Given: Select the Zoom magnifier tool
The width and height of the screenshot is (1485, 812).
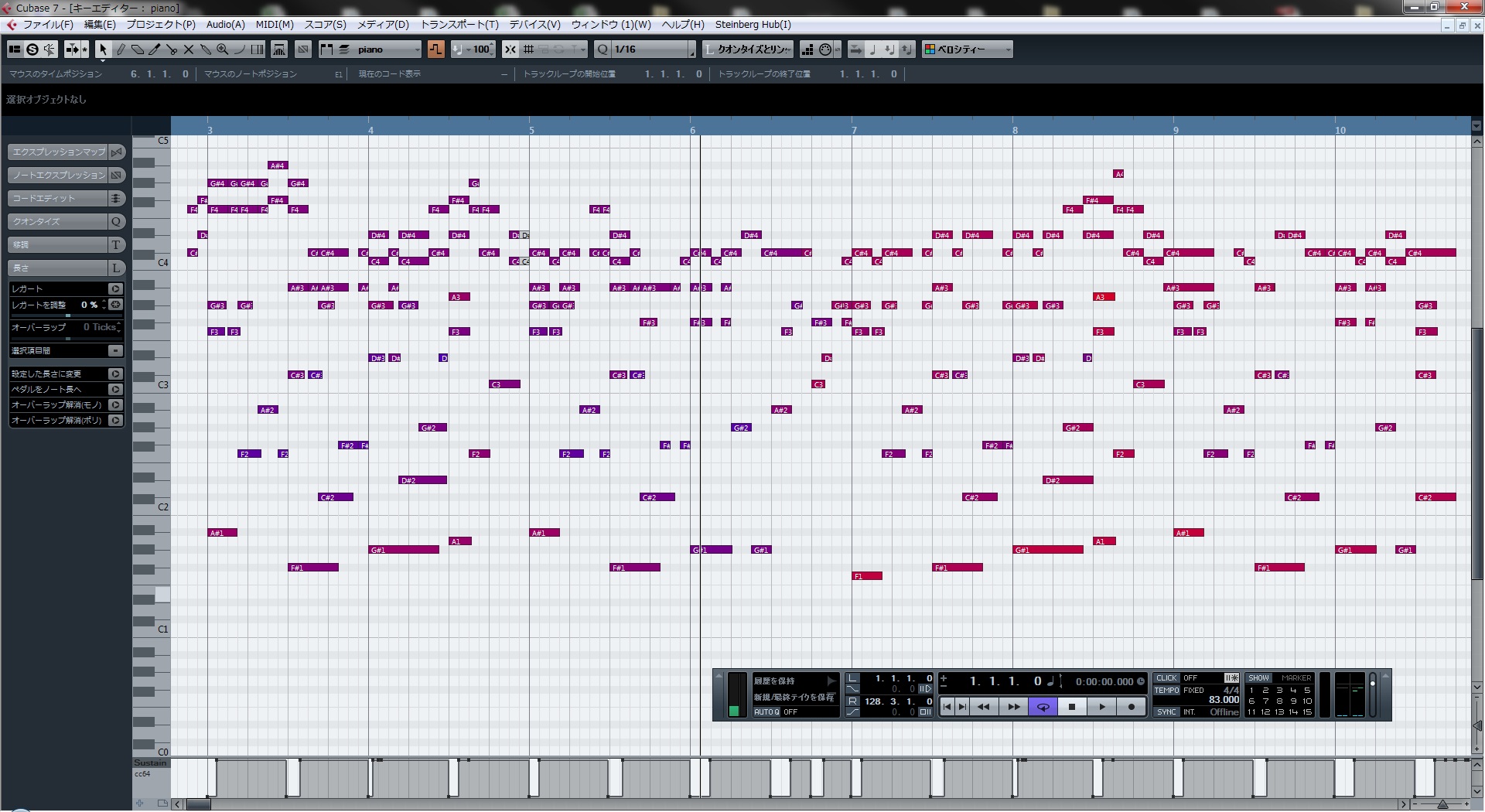Looking at the screenshot, I should click(223, 49).
